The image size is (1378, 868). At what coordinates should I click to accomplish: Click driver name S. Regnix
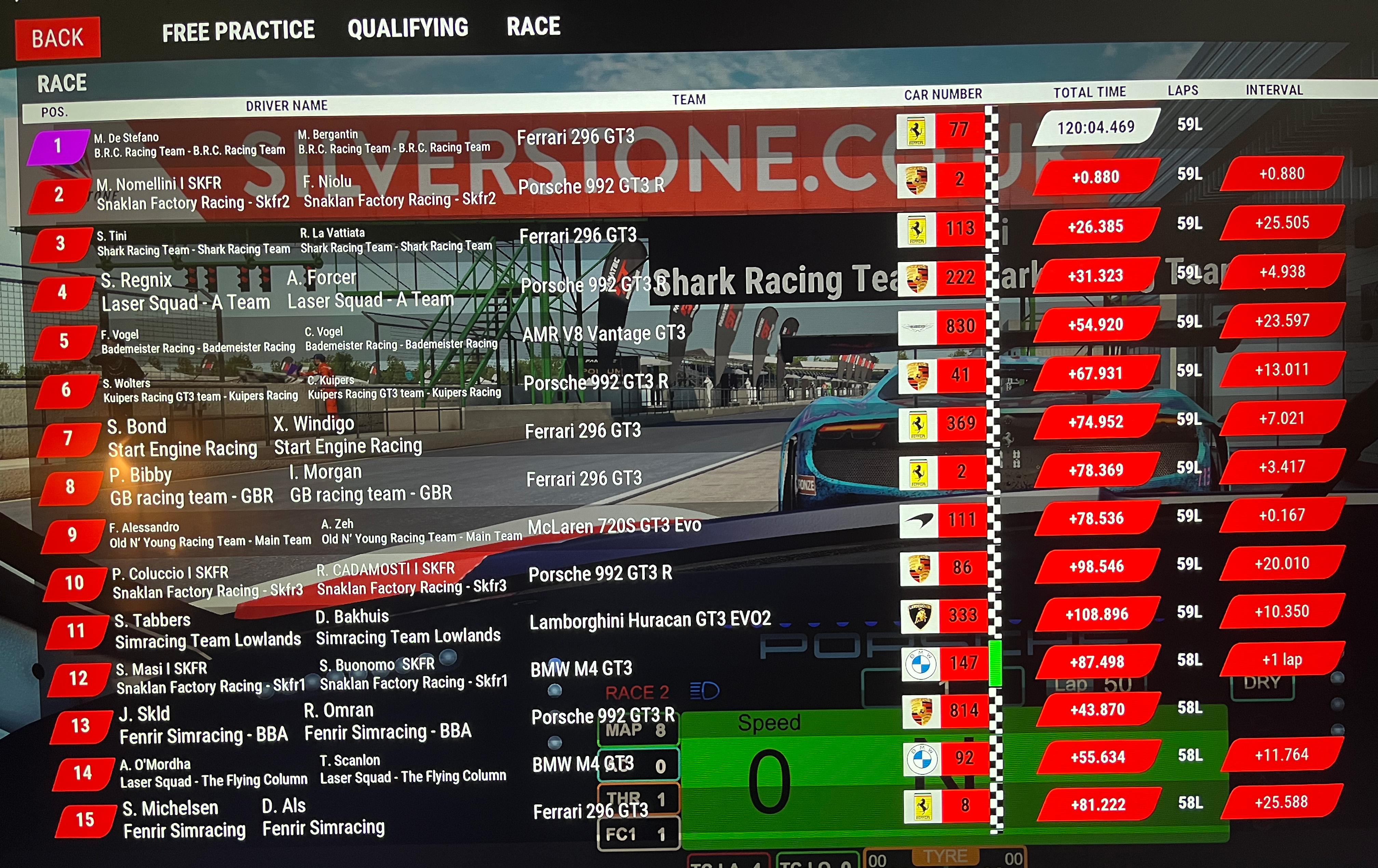tap(136, 280)
